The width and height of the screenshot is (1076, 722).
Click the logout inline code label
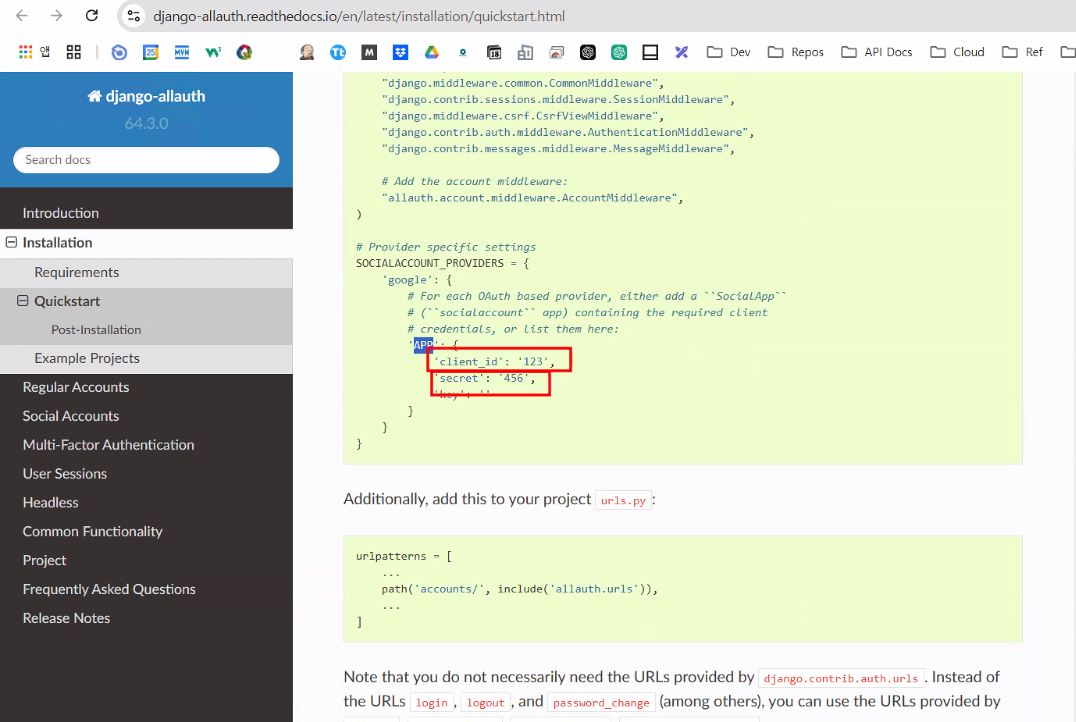click(x=486, y=702)
